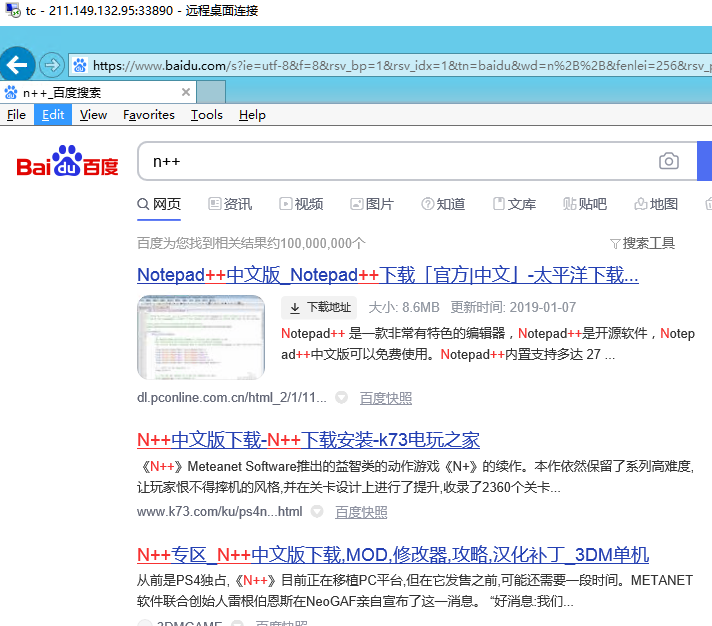Image resolution: width=712 pixels, height=626 pixels.
Task: Click the download icon labeled 下载地址
Action: (x=295, y=308)
